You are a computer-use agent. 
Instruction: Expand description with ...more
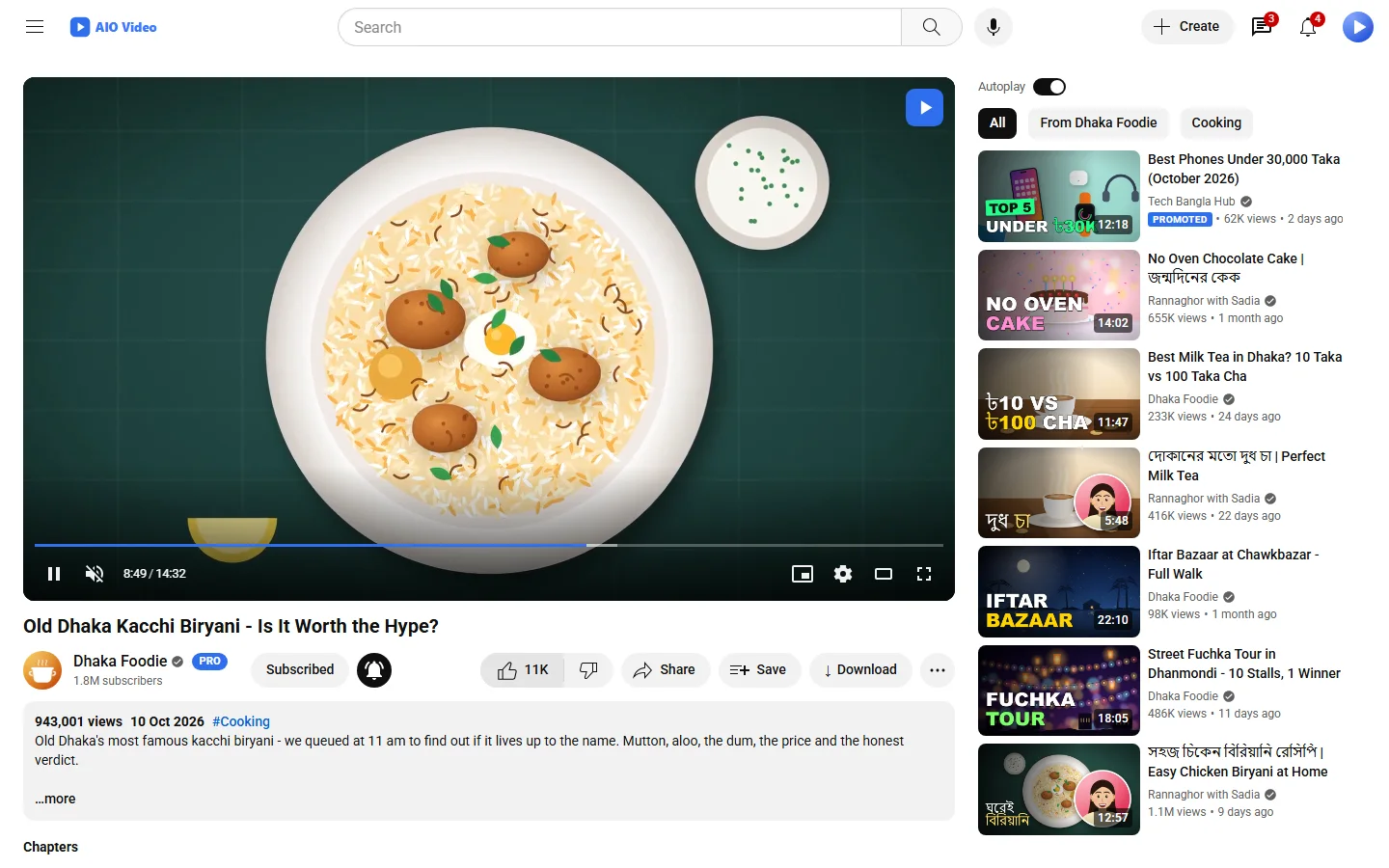pyautogui.click(x=55, y=799)
